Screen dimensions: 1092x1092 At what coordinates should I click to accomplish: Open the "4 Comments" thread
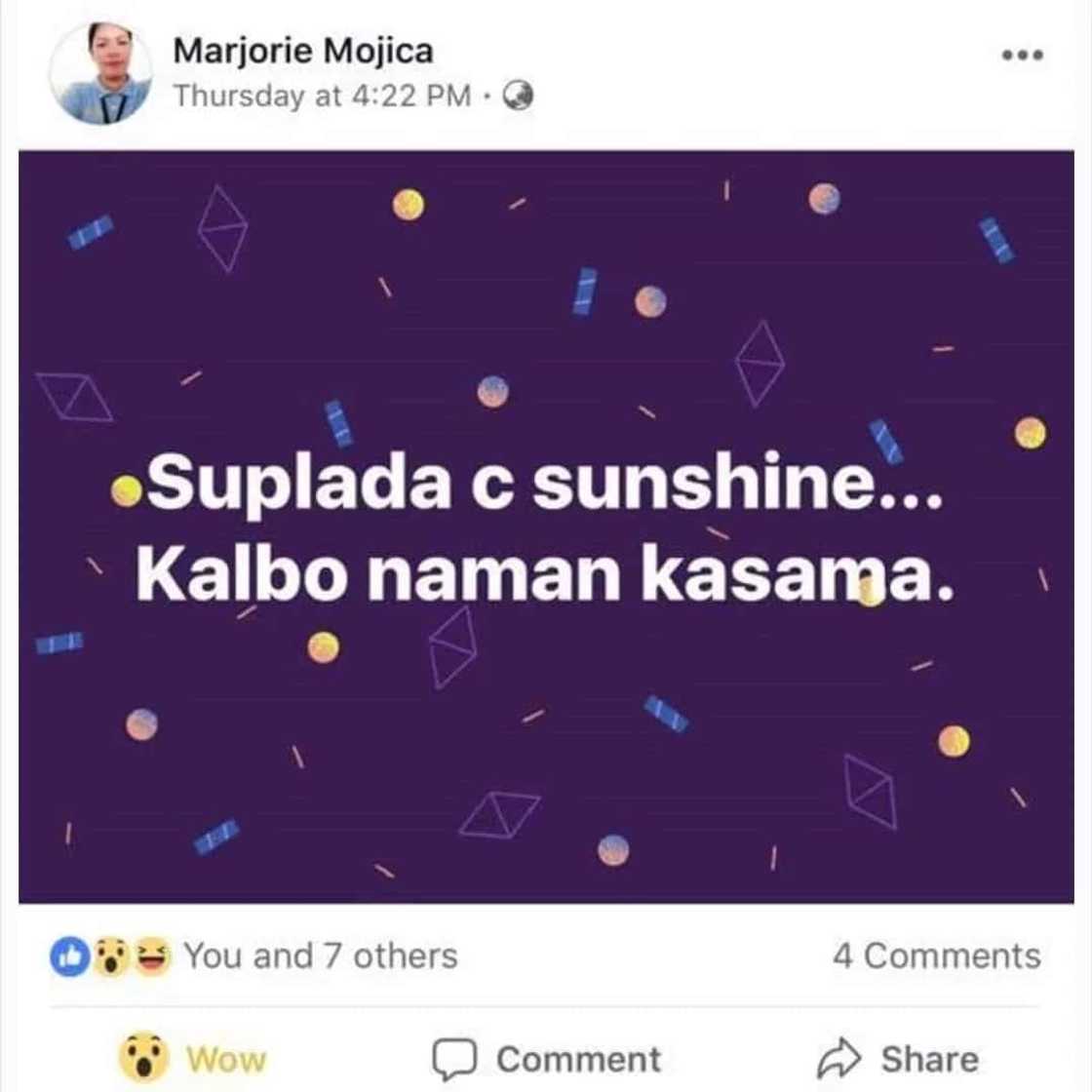[936, 956]
